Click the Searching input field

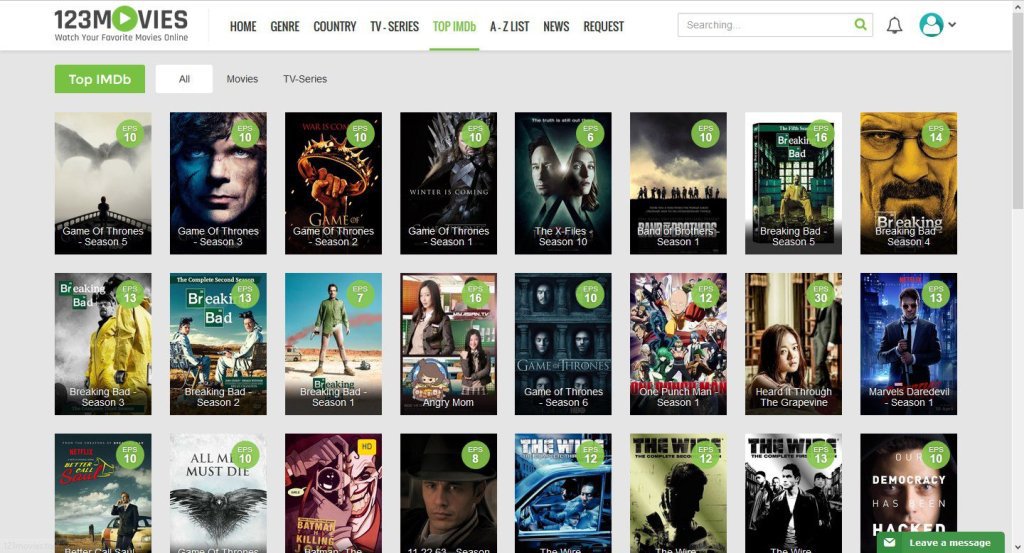coord(764,25)
